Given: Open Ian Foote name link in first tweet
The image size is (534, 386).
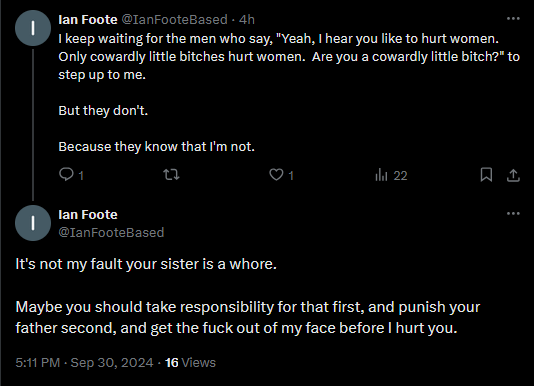Looking at the screenshot, I should tap(88, 20).
